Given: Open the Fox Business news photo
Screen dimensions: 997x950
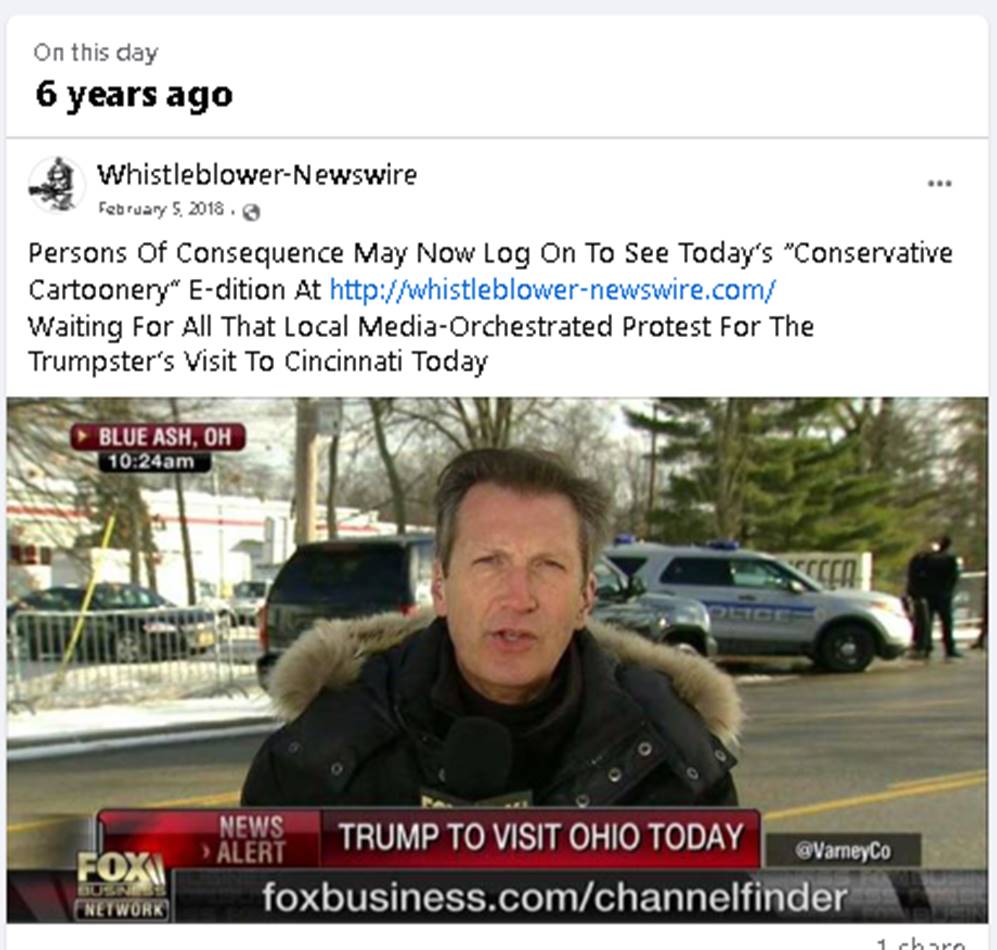Looking at the screenshot, I should tap(497, 660).
